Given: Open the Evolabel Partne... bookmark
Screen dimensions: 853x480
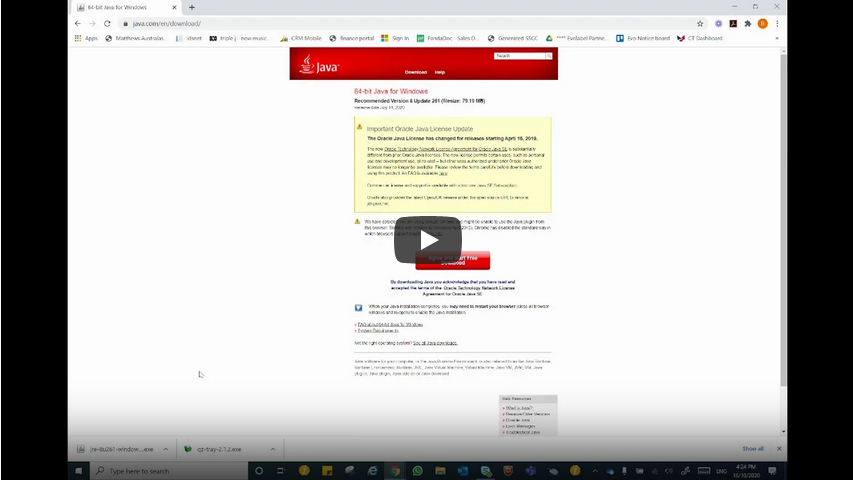Looking at the screenshot, I should tap(576, 38).
